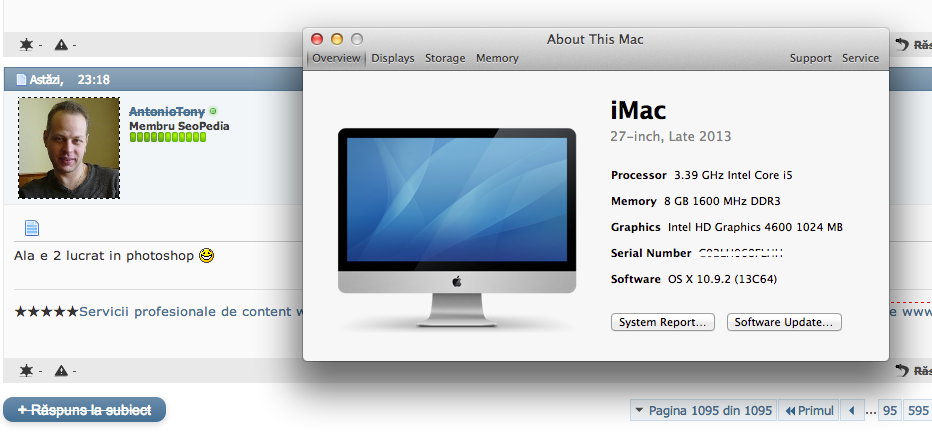The image size is (932, 437).
Task: Close the About This Mac window
Action: coord(317,39)
